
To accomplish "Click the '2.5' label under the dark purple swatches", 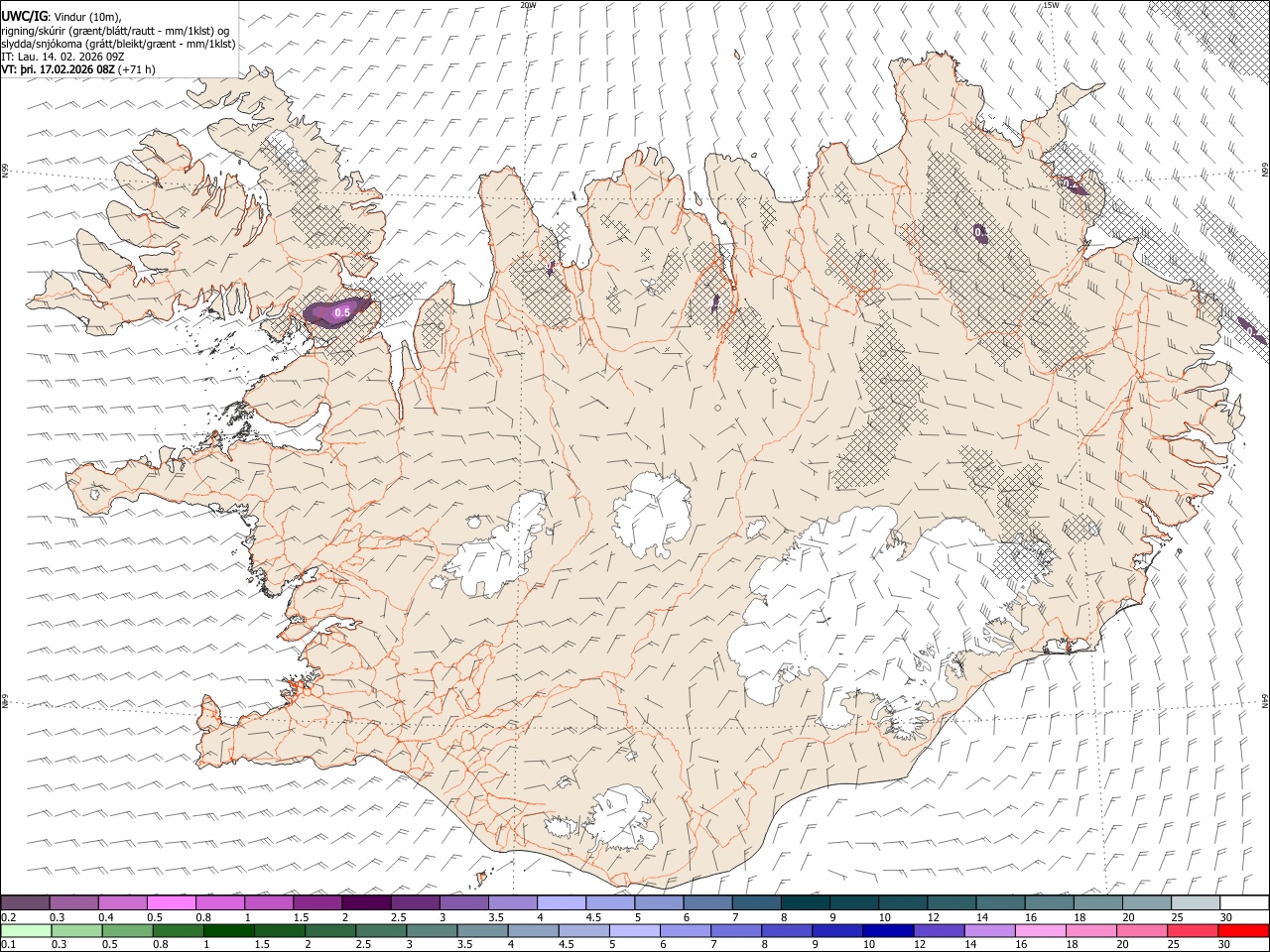I will 398,916.
